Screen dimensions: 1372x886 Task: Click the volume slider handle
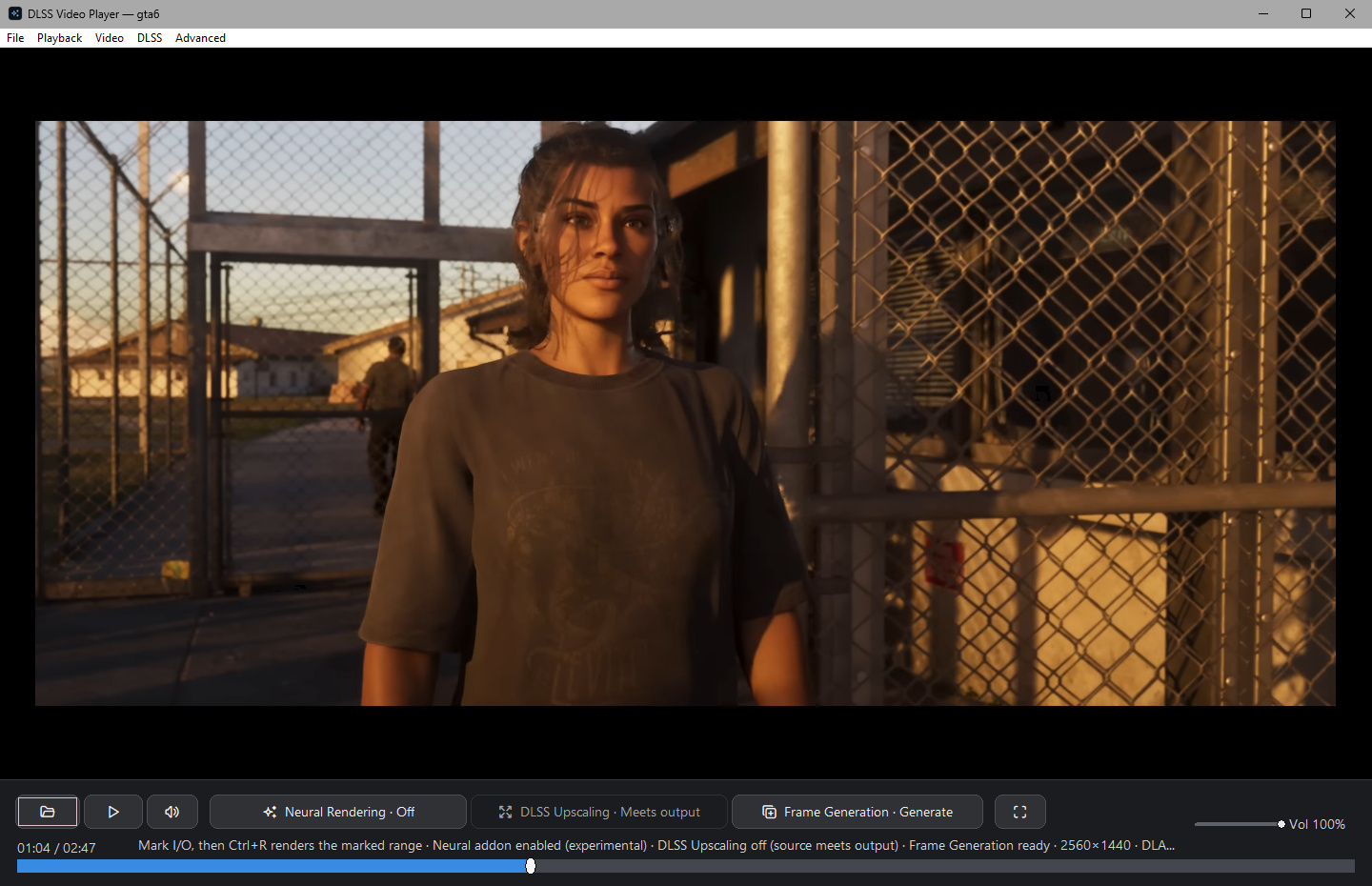click(1281, 824)
